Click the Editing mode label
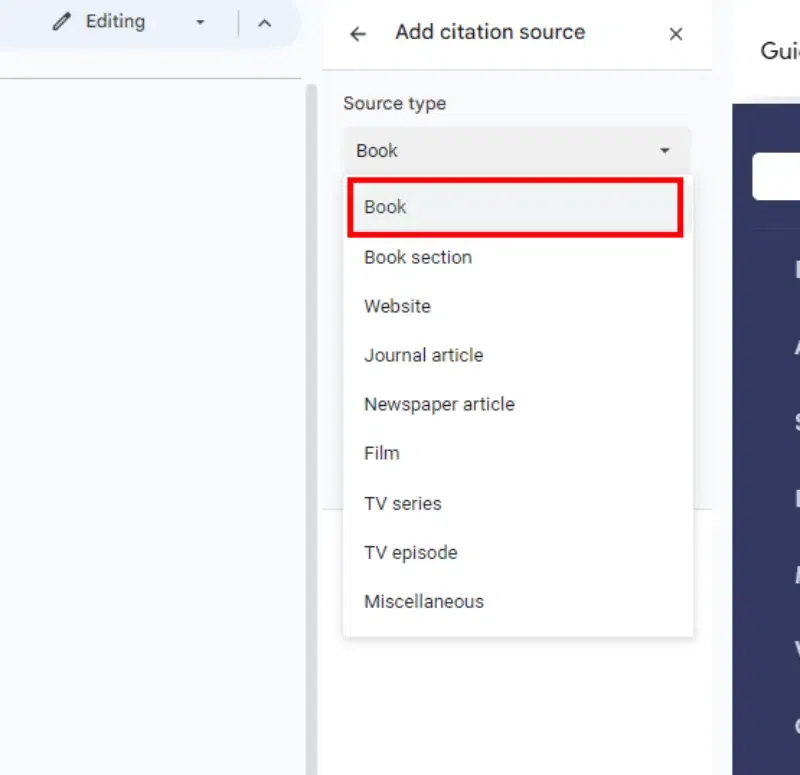The image size is (800, 775). click(115, 22)
